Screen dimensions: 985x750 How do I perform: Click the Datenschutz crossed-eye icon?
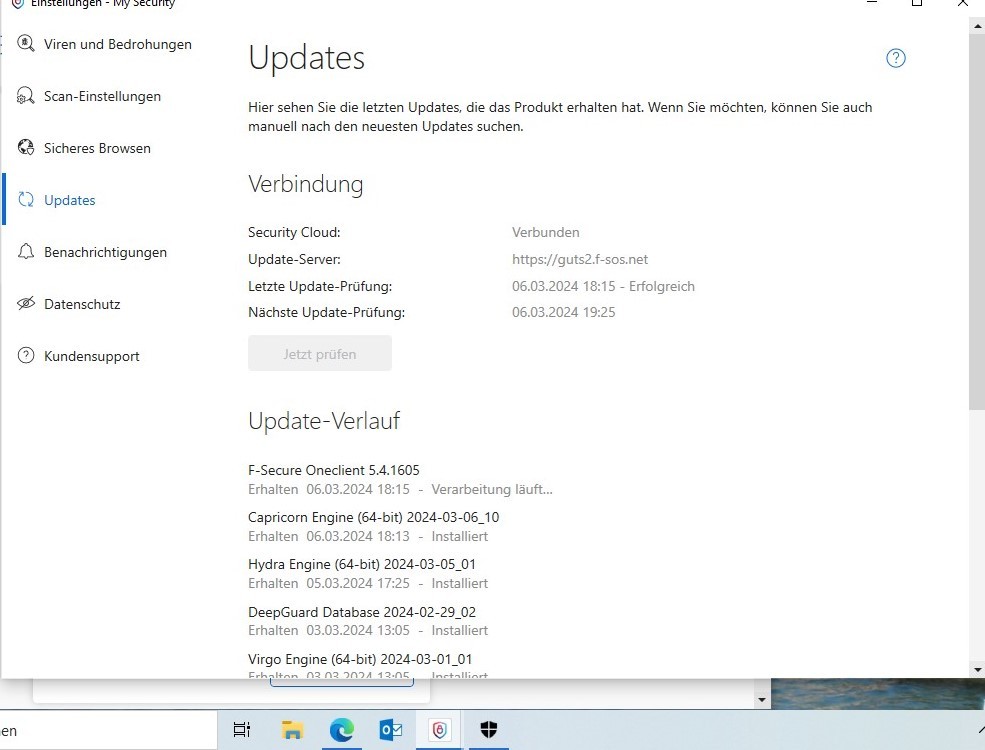(26, 304)
